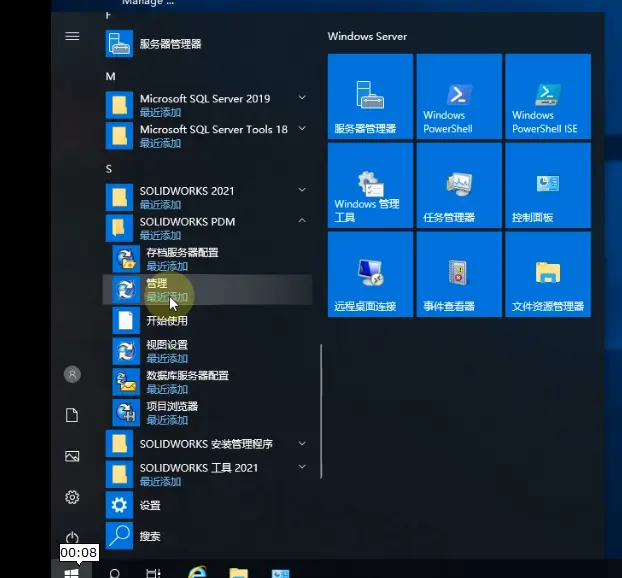Open 任务管理器 tile
Viewport: 622px width, 578px height.
pyautogui.click(x=459, y=185)
